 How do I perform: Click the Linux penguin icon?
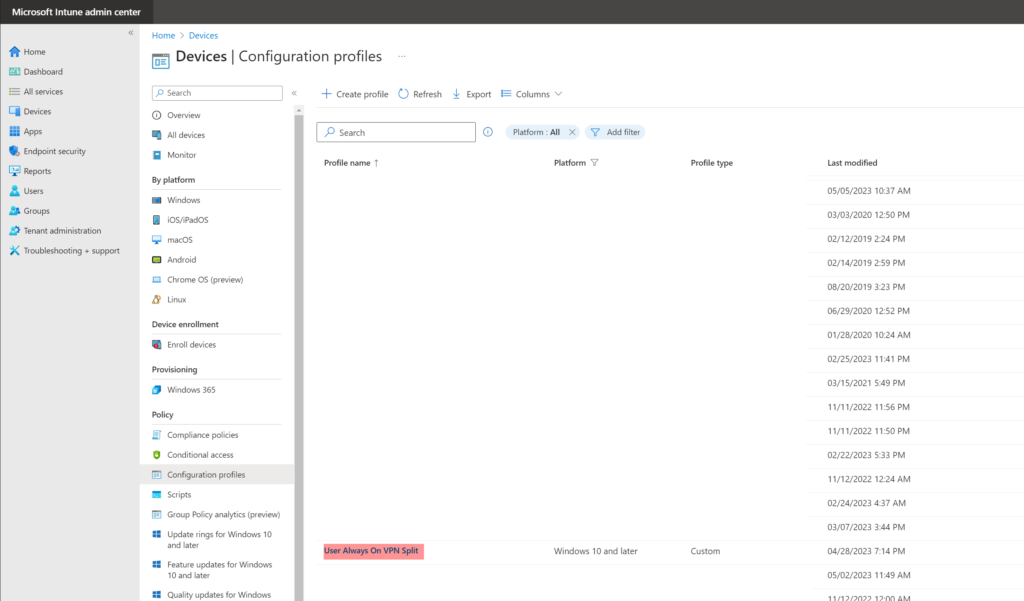pos(157,299)
